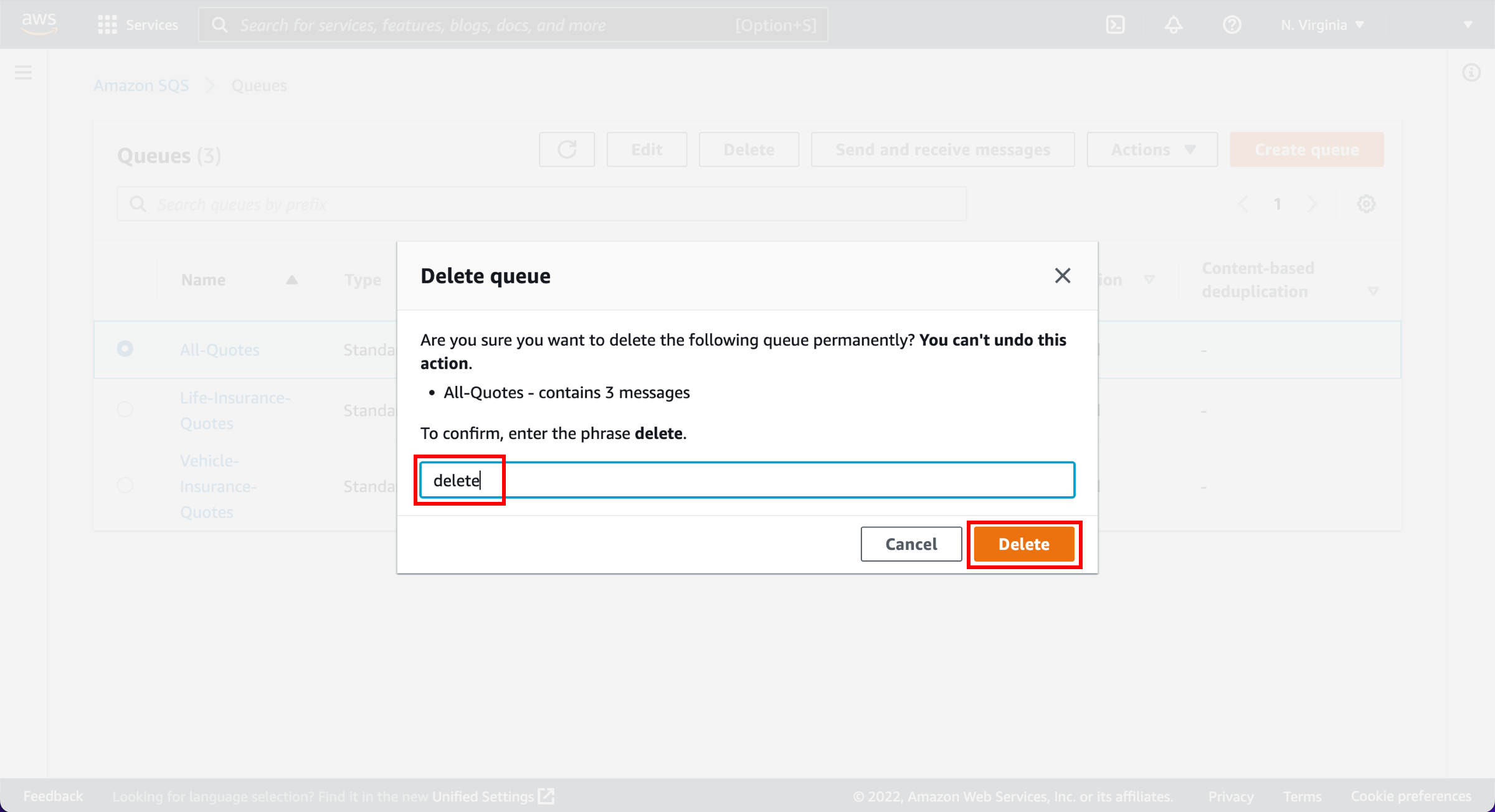This screenshot has width=1495, height=812.
Task: Open the help question mark menu
Action: (x=1232, y=25)
